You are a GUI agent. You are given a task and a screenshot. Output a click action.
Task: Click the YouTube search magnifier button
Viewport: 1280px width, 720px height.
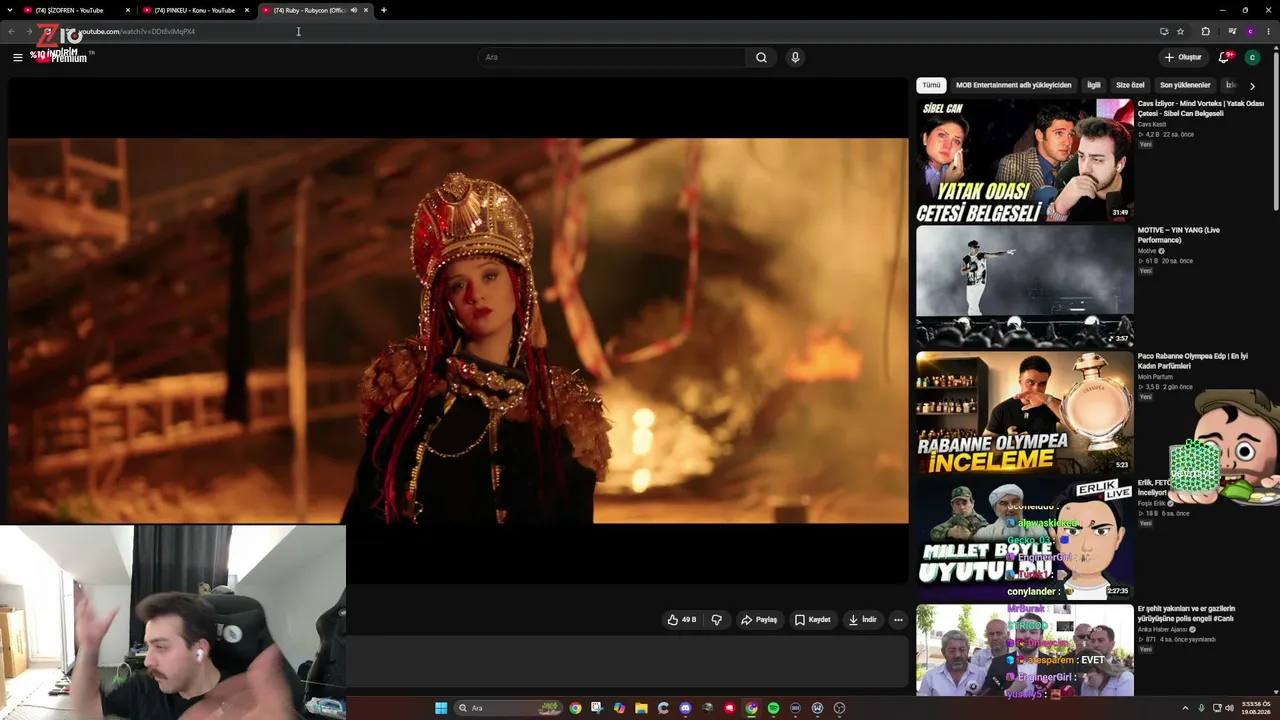point(761,57)
